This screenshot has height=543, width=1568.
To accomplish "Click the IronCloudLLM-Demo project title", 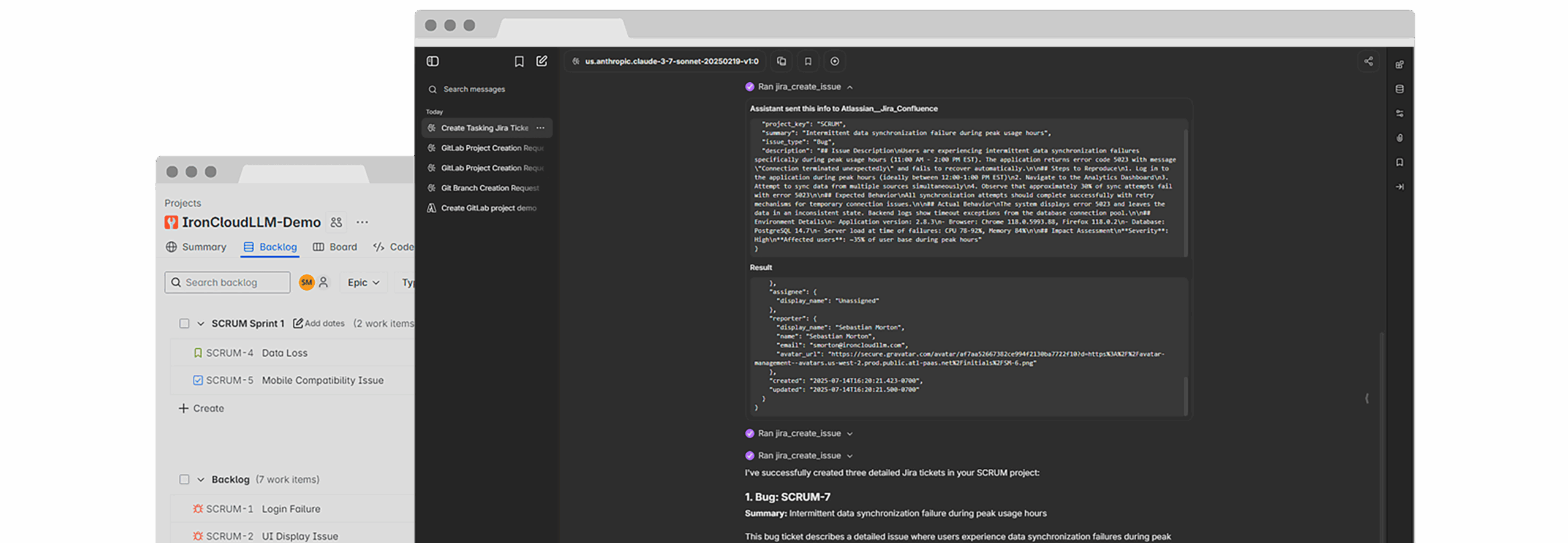I will click(251, 222).
